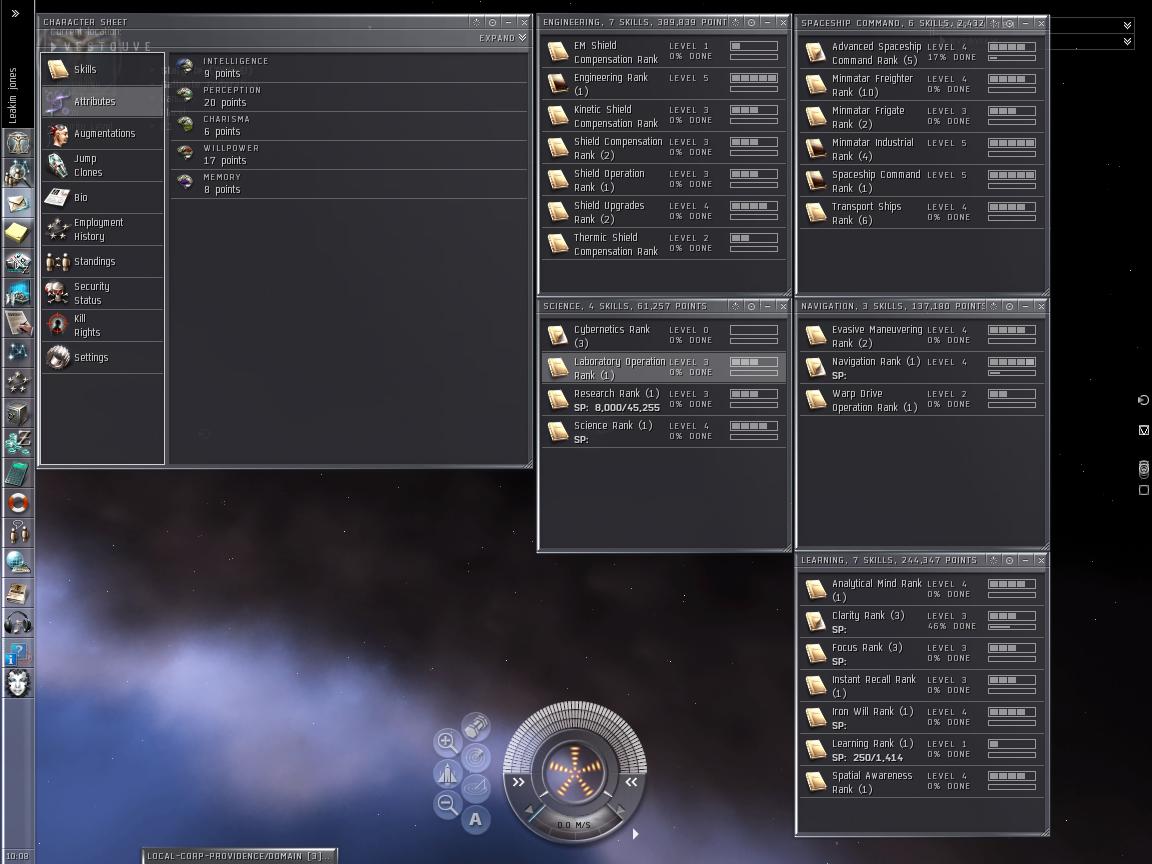Image resolution: width=1152 pixels, height=864 pixels.
Task: Open circle menu button in Learning window header
Action: (1009, 561)
